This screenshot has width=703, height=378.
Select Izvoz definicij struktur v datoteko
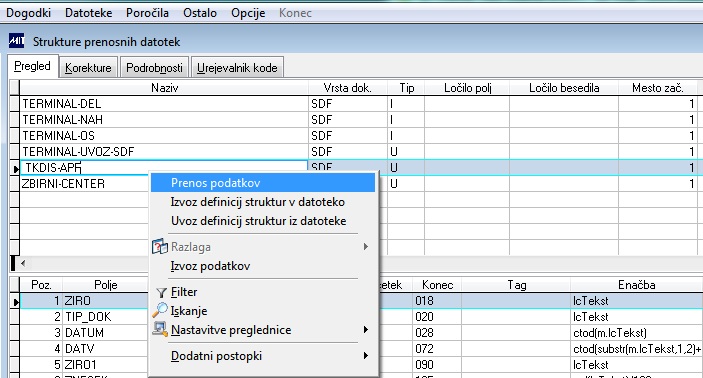[x=258, y=202]
